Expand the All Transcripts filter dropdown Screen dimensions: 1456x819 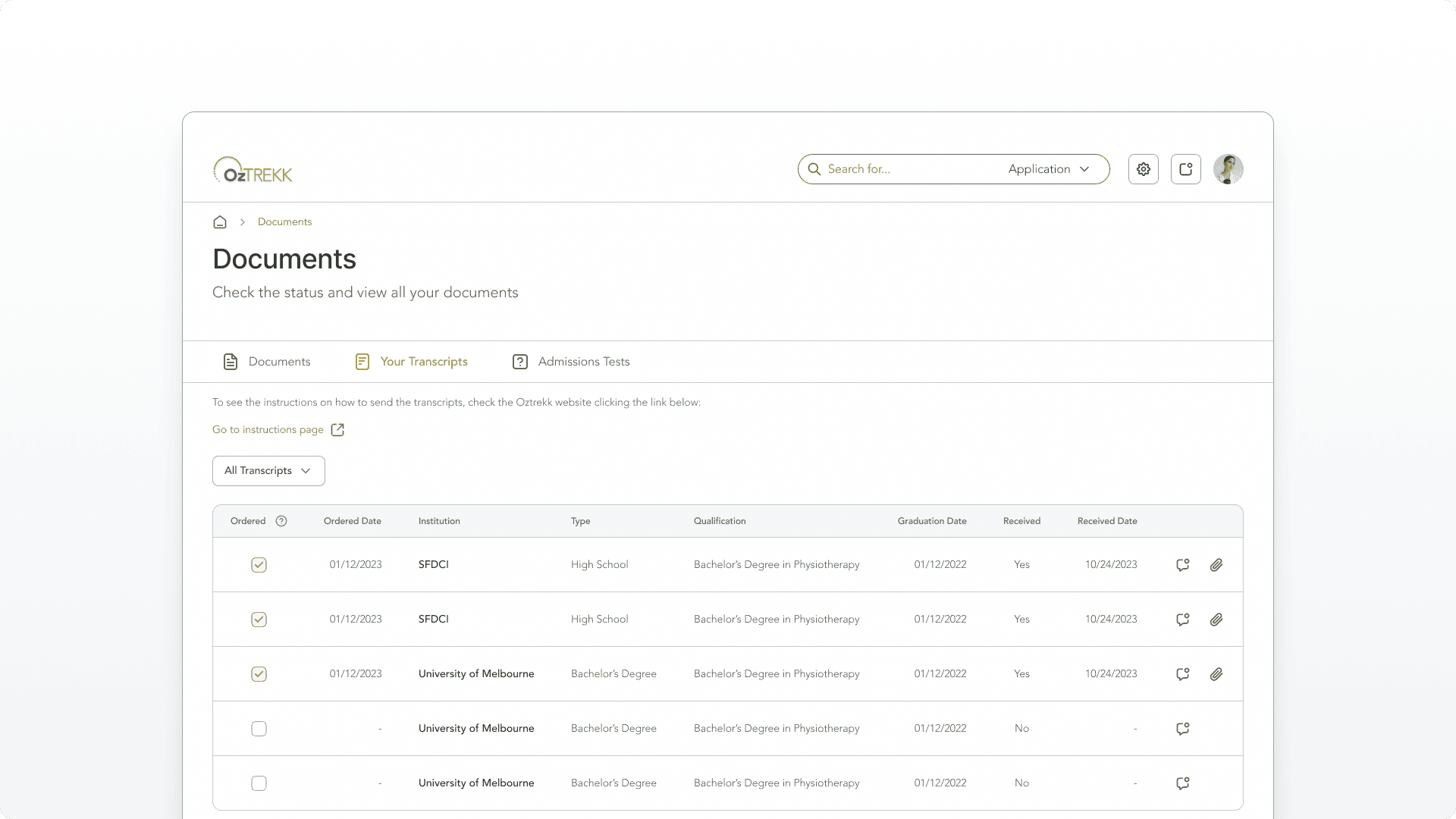point(268,471)
